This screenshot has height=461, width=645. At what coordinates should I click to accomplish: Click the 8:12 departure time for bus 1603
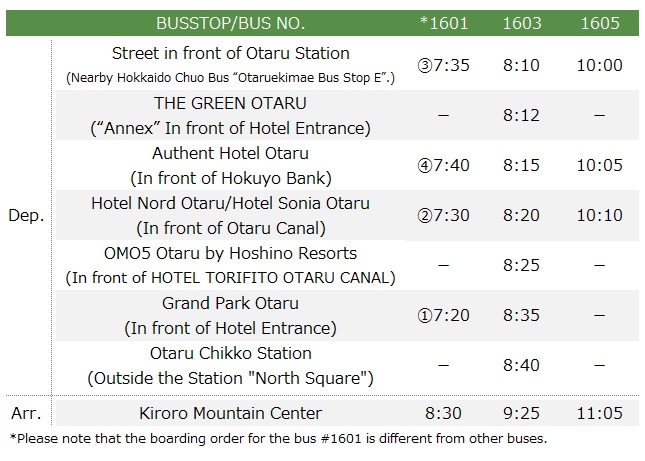(522, 116)
